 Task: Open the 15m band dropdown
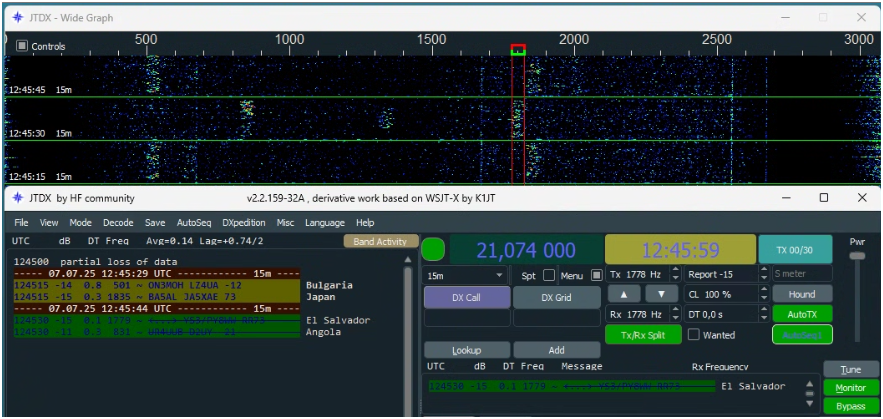466,275
